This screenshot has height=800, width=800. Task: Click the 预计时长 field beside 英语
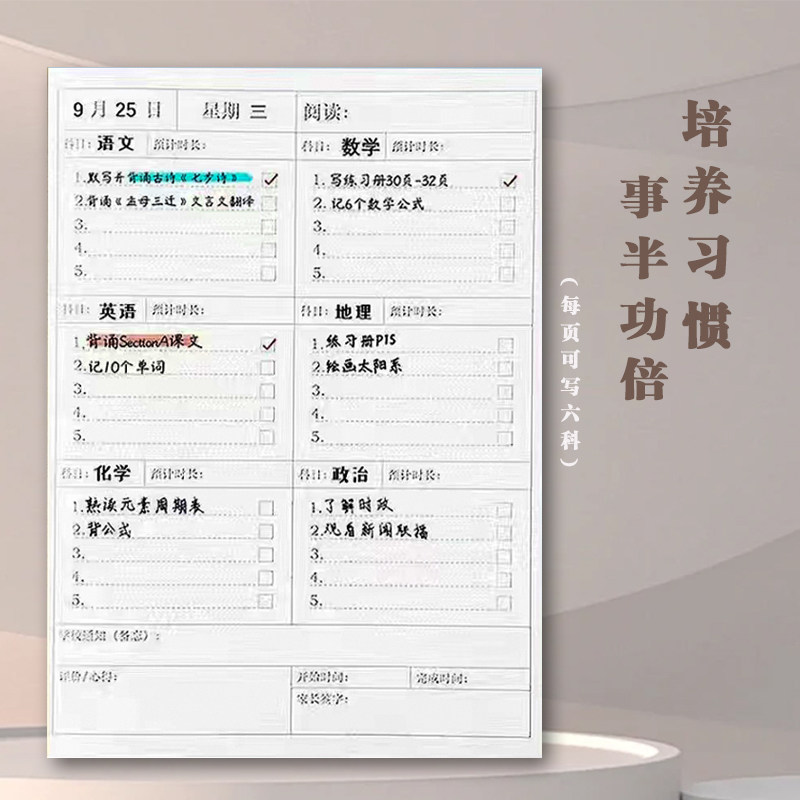(x=219, y=310)
